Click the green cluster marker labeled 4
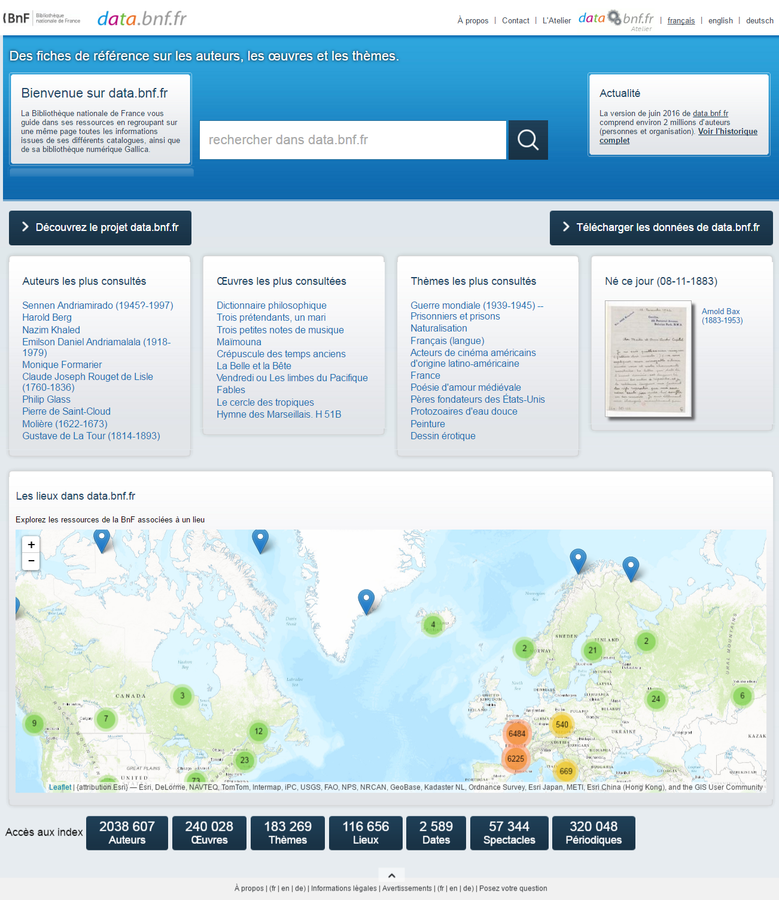This screenshot has width=779, height=900. point(433,624)
